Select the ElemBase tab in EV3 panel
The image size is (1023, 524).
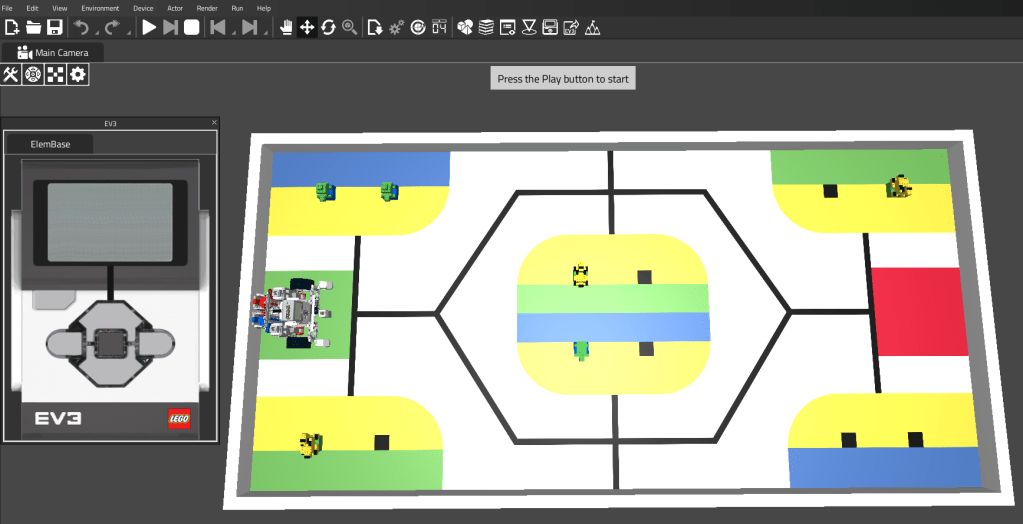click(50, 144)
